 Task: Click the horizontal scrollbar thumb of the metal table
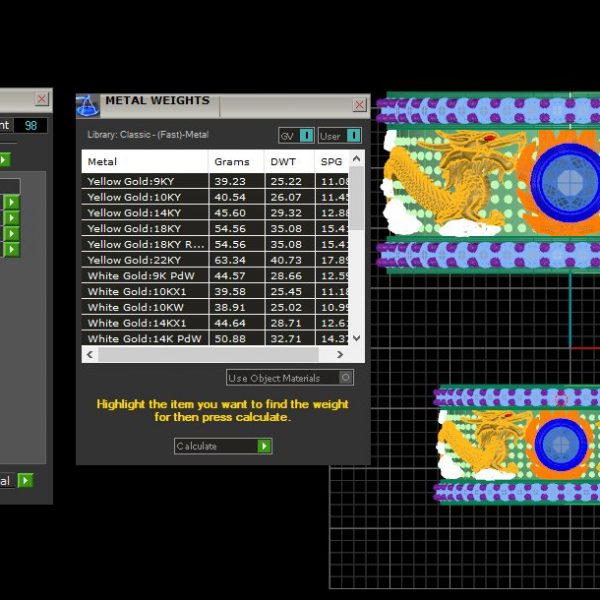[208, 354]
